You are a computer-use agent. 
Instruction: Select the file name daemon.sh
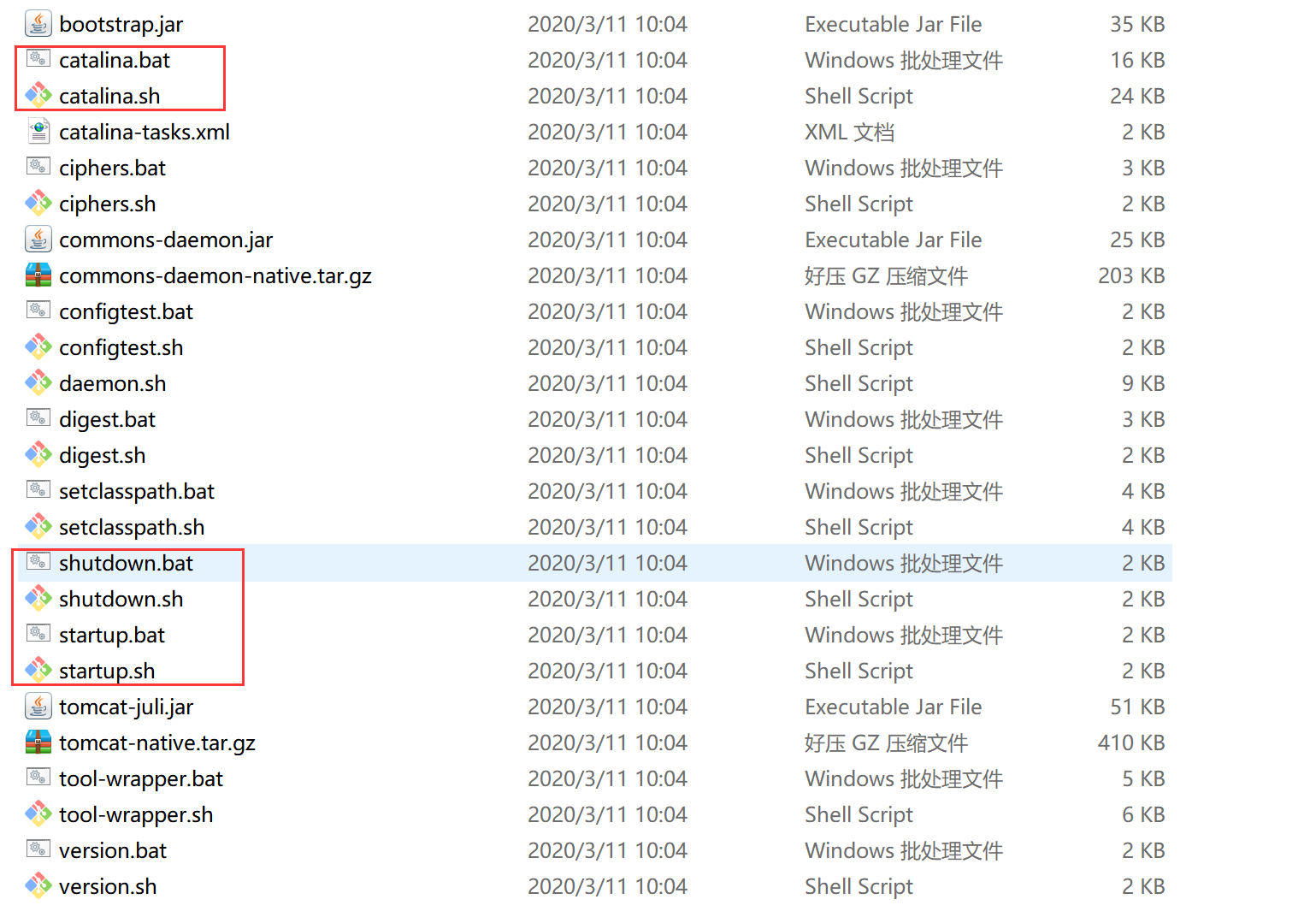pyautogui.click(x=112, y=383)
